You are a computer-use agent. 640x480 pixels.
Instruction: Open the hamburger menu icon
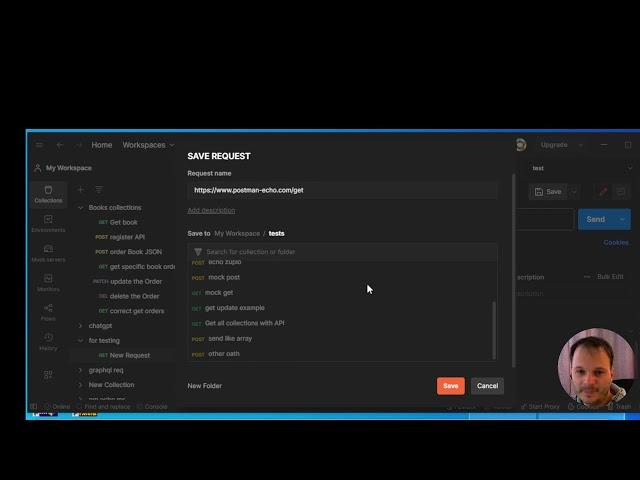tap(39, 145)
